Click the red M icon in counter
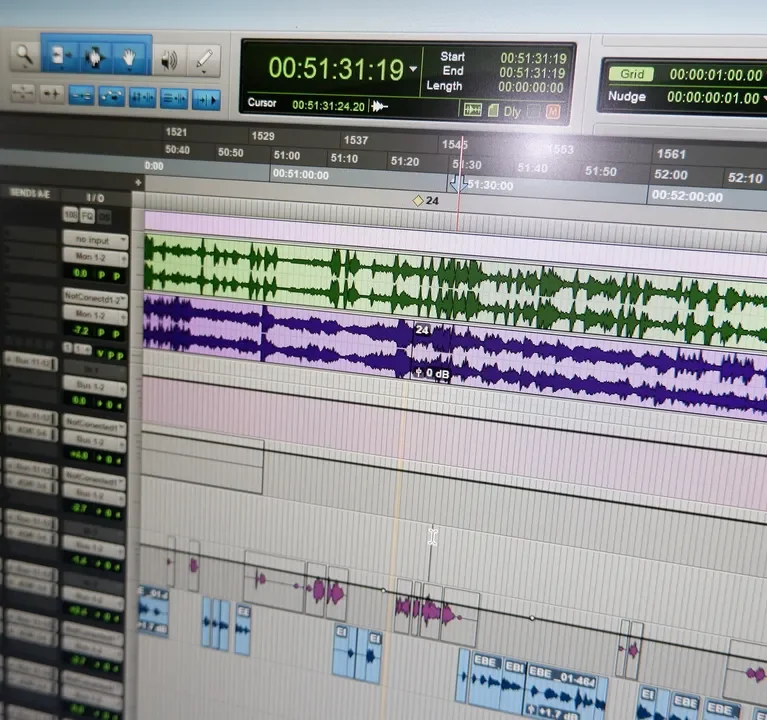 553,112
